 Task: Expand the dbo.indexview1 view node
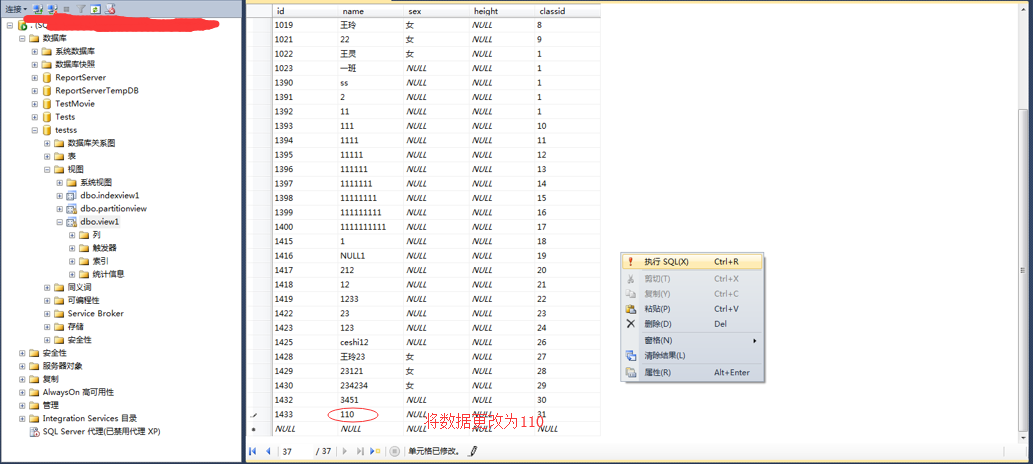point(60,196)
